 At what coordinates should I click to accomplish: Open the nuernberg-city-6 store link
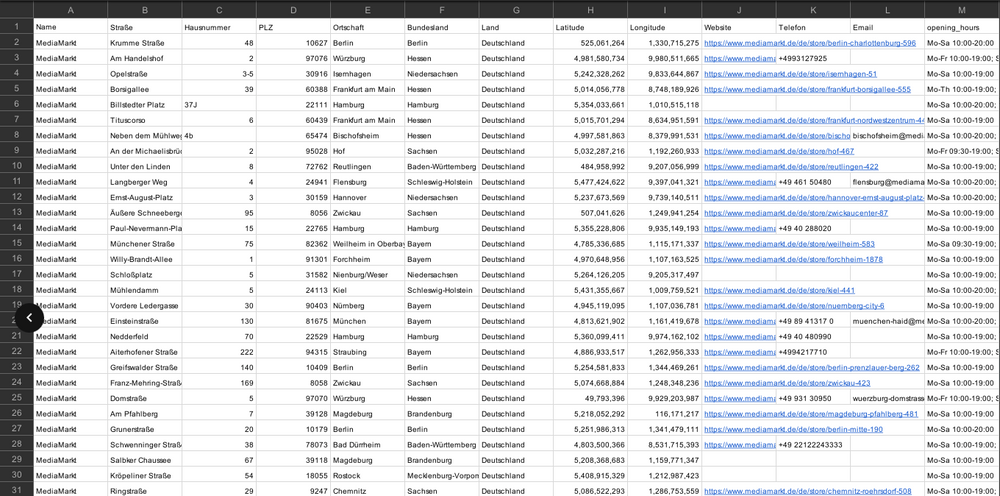(794, 305)
